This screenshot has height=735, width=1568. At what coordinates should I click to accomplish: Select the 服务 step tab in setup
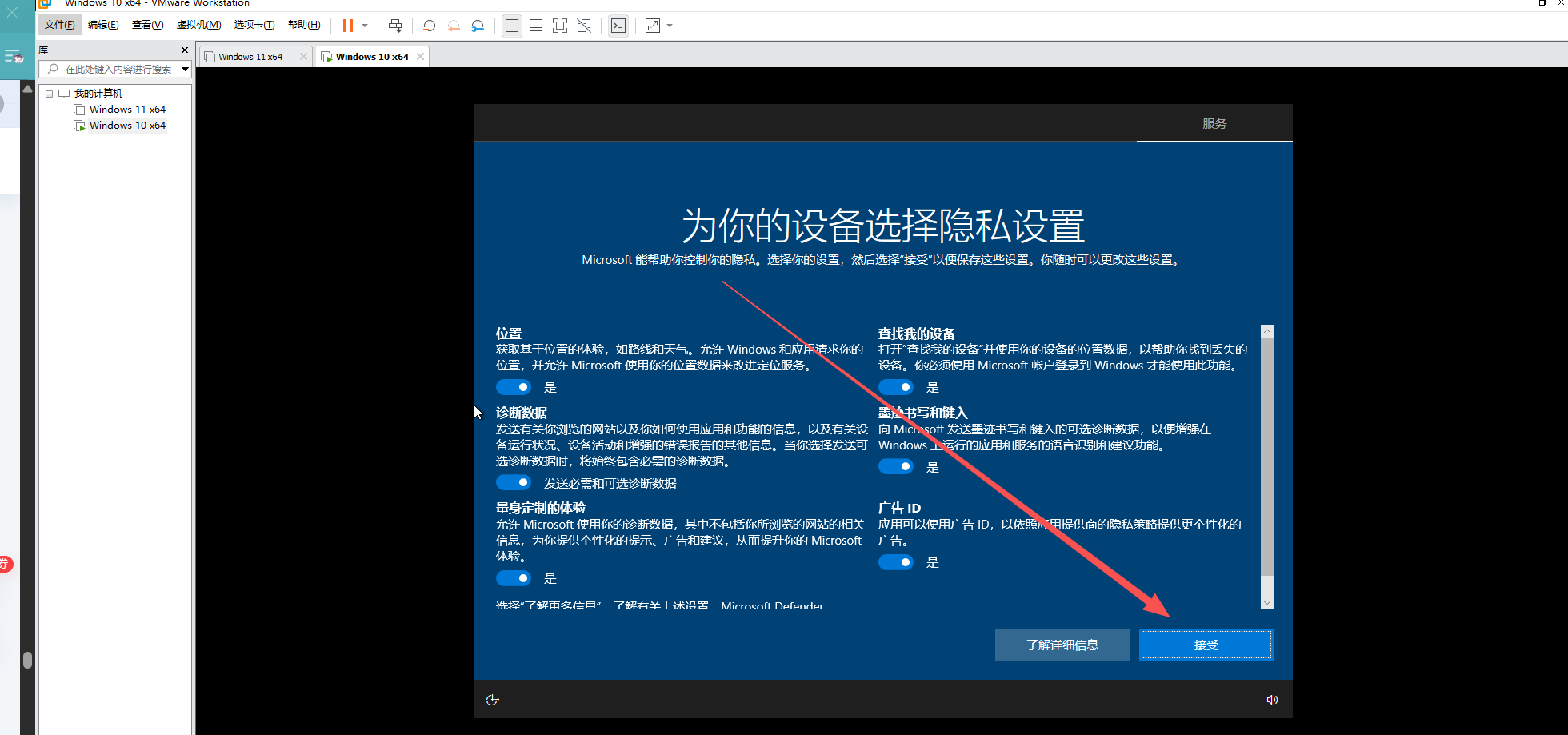point(1214,124)
